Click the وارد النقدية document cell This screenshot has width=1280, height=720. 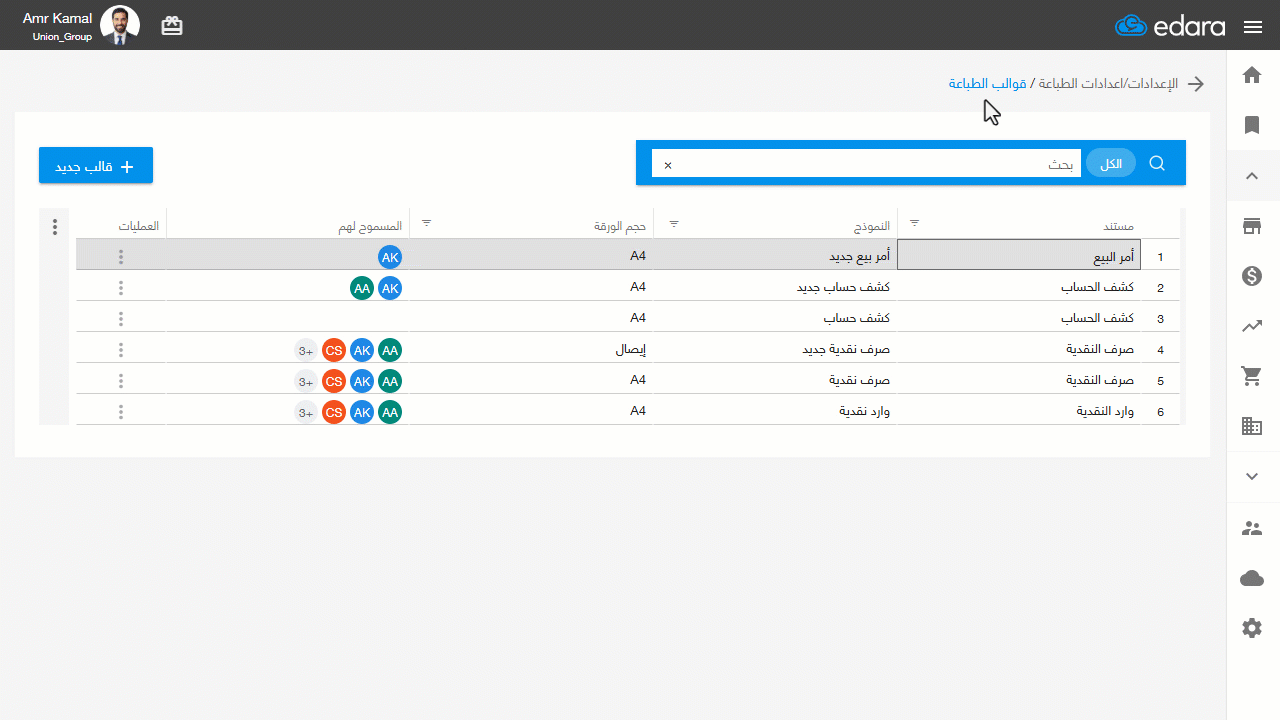[1018, 412]
